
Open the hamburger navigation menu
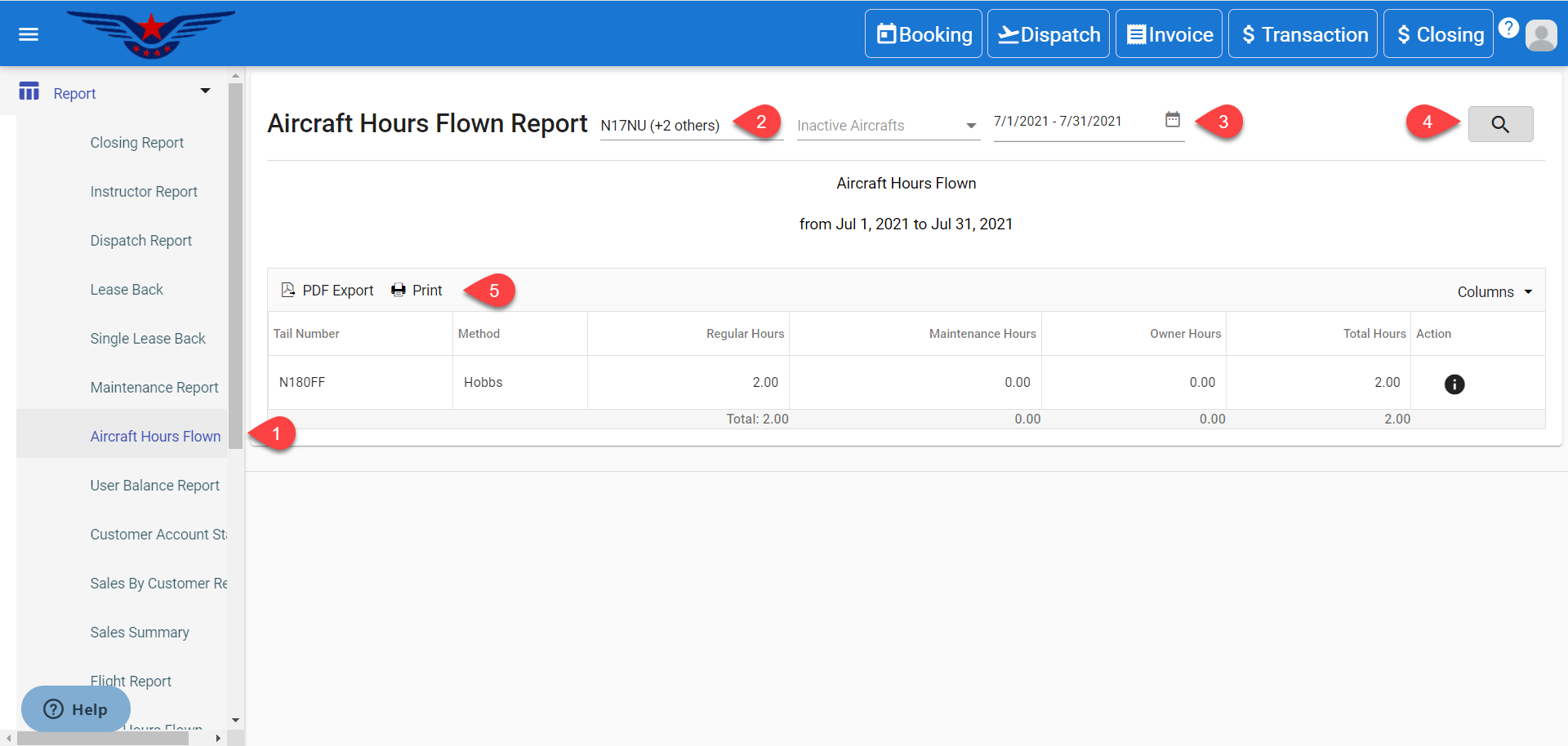(x=29, y=34)
